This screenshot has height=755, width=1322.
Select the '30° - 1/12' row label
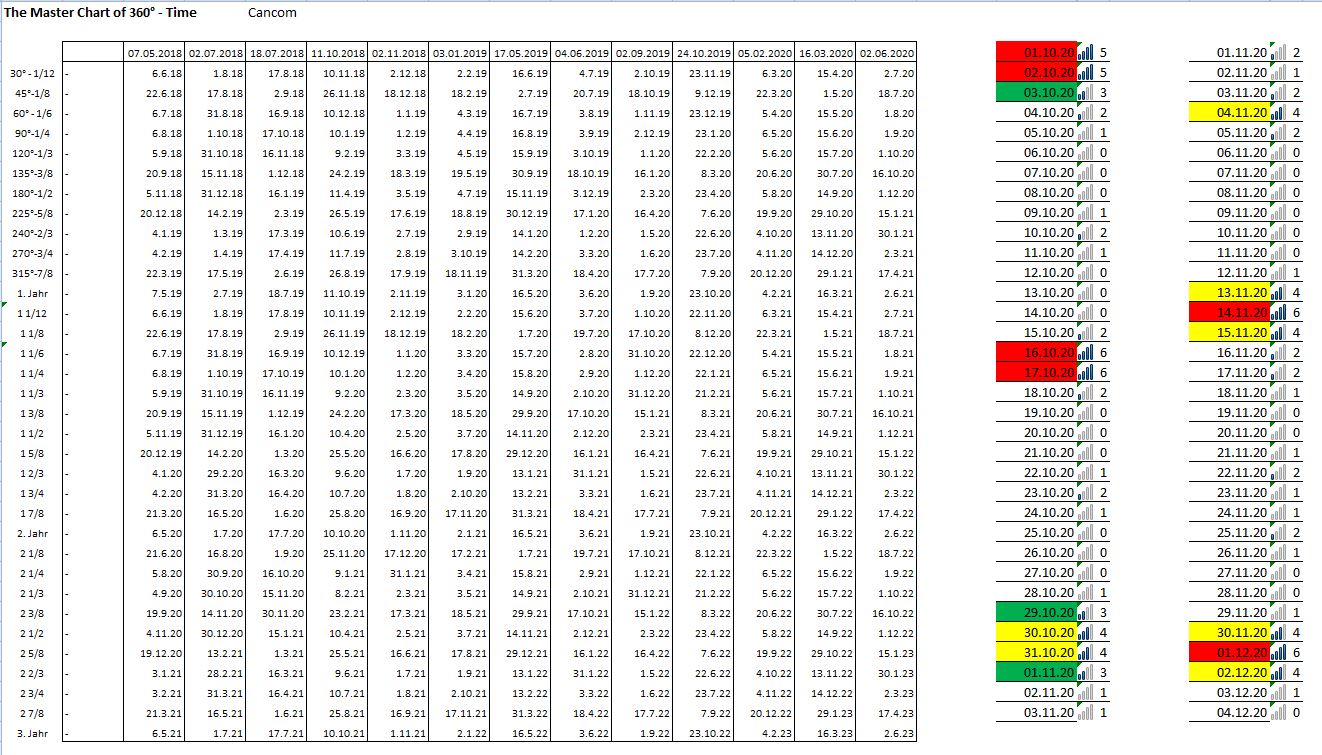coord(32,73)
